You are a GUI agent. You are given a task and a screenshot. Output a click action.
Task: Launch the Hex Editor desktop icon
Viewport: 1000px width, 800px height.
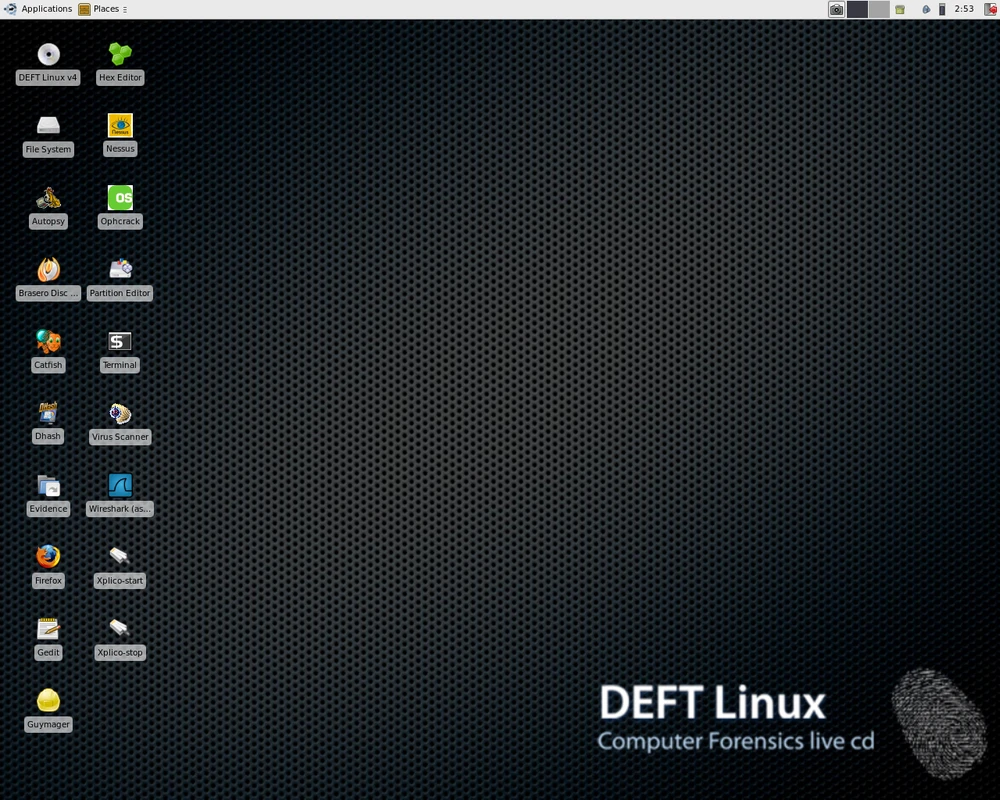[120, 54]
